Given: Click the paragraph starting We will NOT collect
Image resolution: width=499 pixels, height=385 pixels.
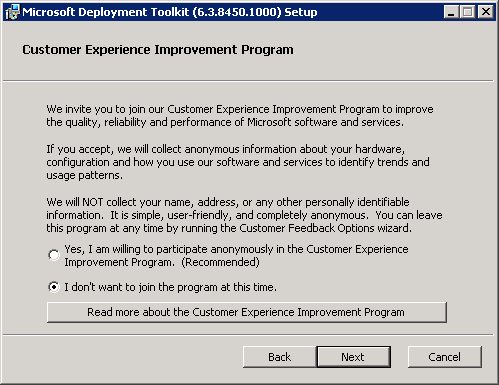Looking at the screenshot, I should [244, 215].
